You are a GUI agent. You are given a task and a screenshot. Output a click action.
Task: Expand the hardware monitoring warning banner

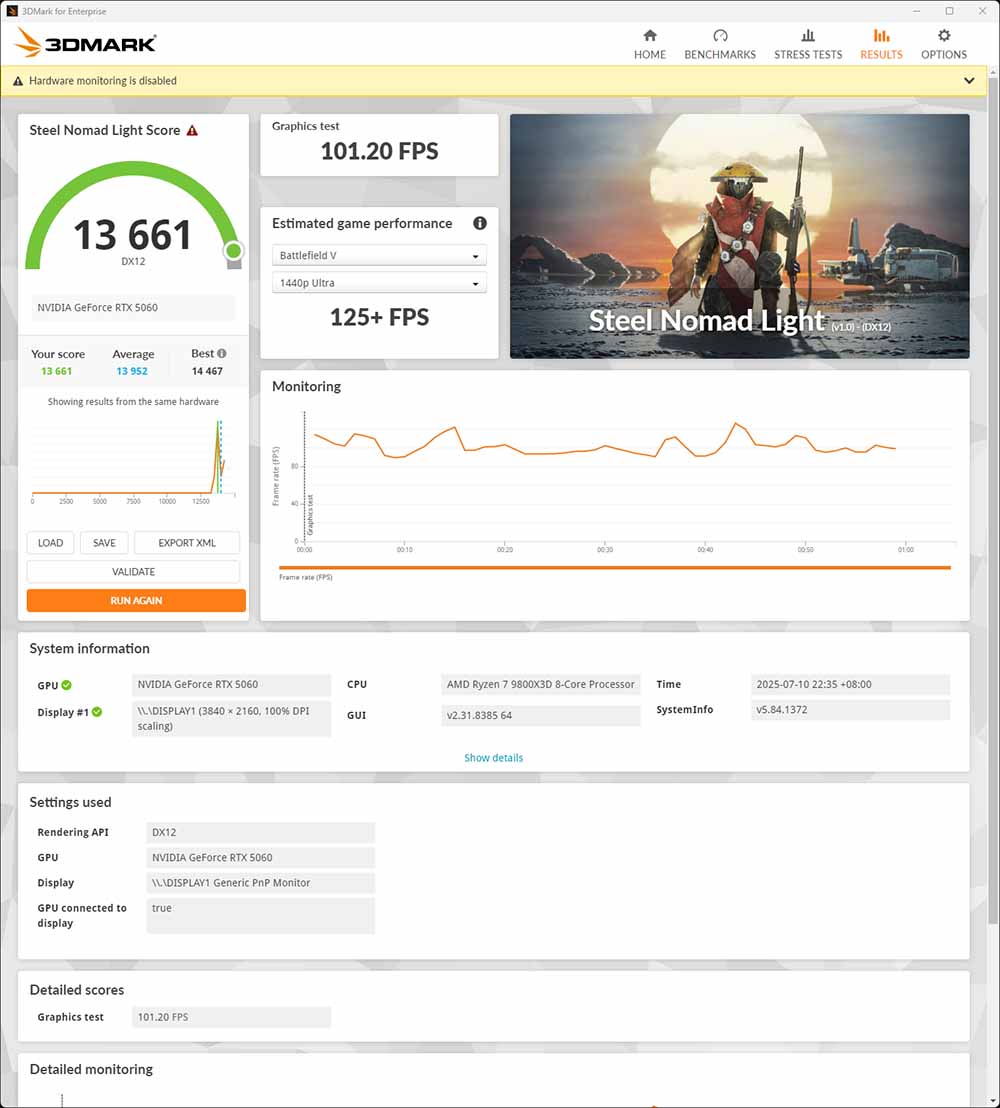pyautogui.click(x=969, y=81)
